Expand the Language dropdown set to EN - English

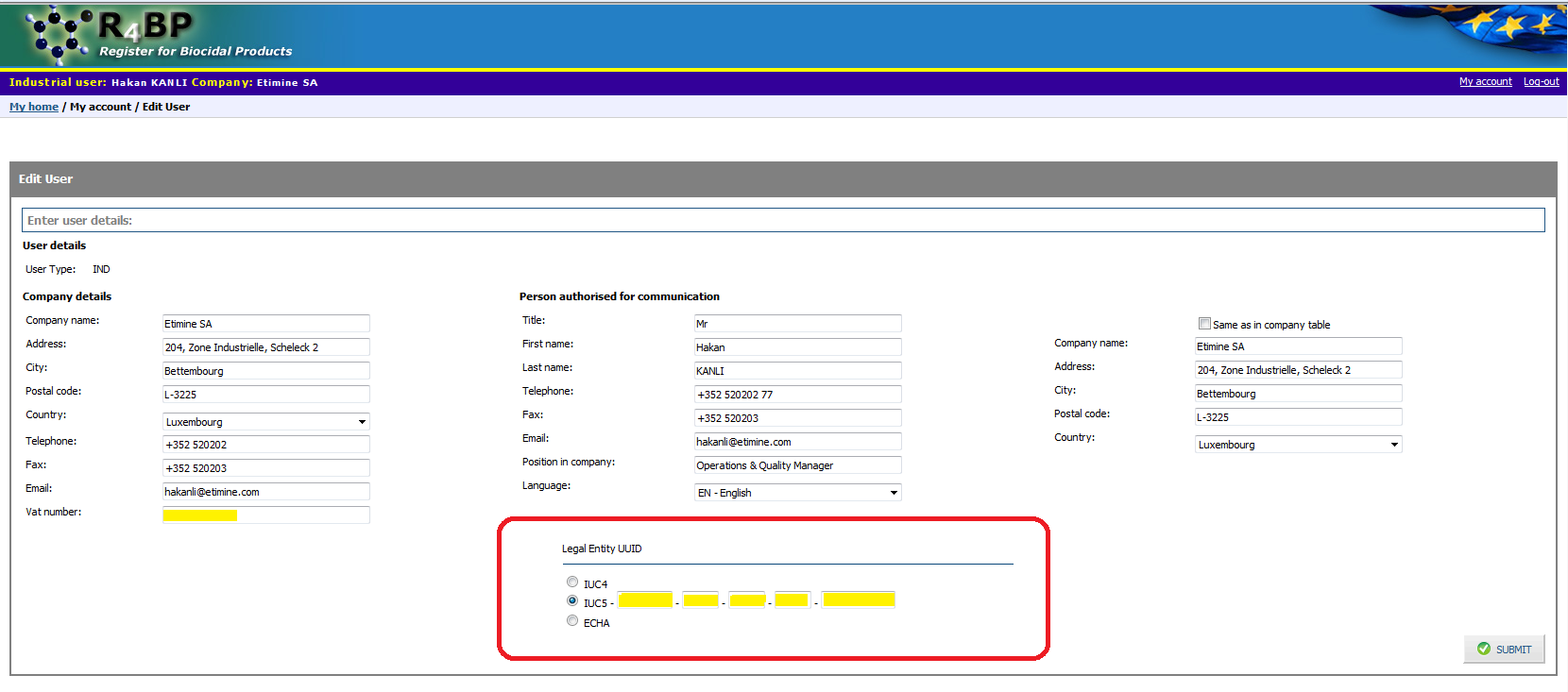point(798,493)
